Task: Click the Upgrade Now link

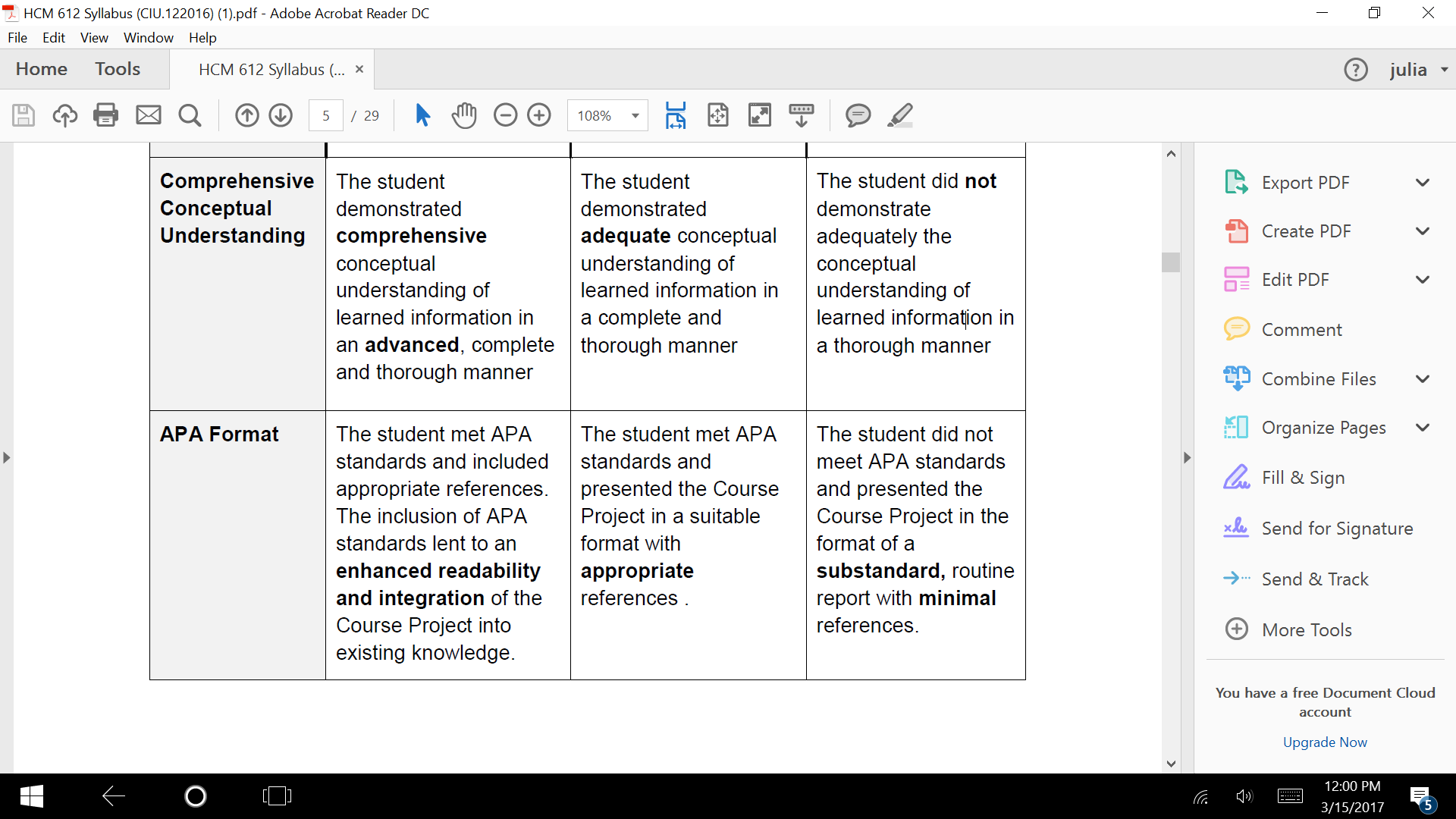Action: pos(1325,742)
